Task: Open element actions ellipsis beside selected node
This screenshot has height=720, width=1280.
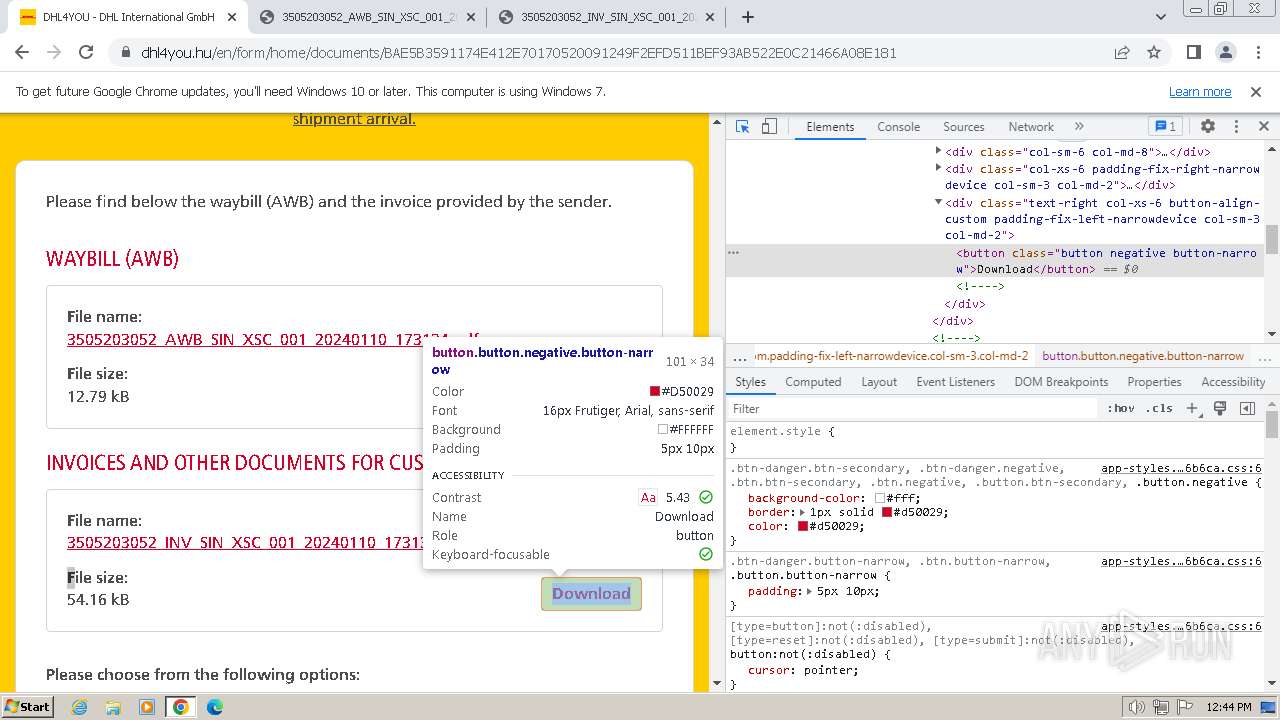Action: pyautogui.click(x=733, y=253)
